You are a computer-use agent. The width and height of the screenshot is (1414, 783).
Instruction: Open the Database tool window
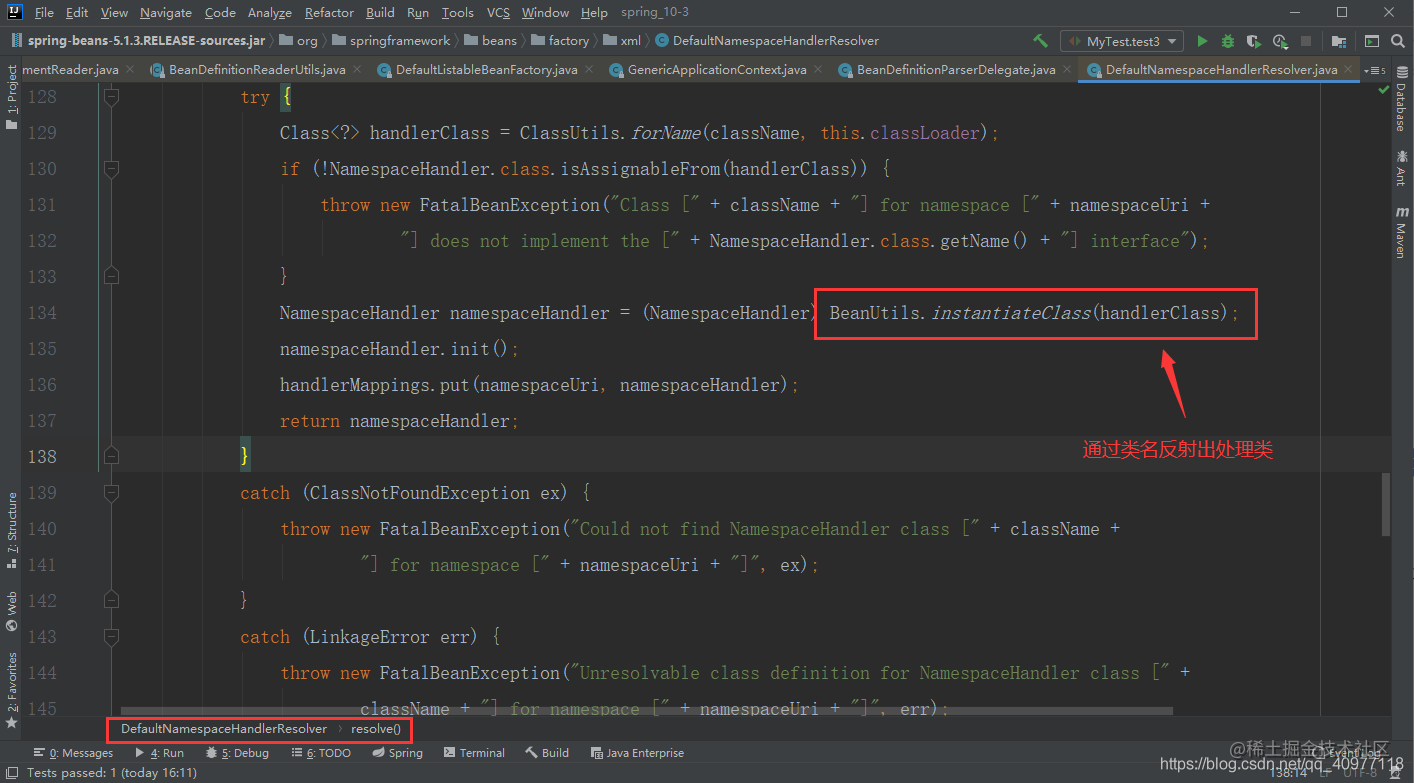pyautogui.click(x=1400, y=100)
